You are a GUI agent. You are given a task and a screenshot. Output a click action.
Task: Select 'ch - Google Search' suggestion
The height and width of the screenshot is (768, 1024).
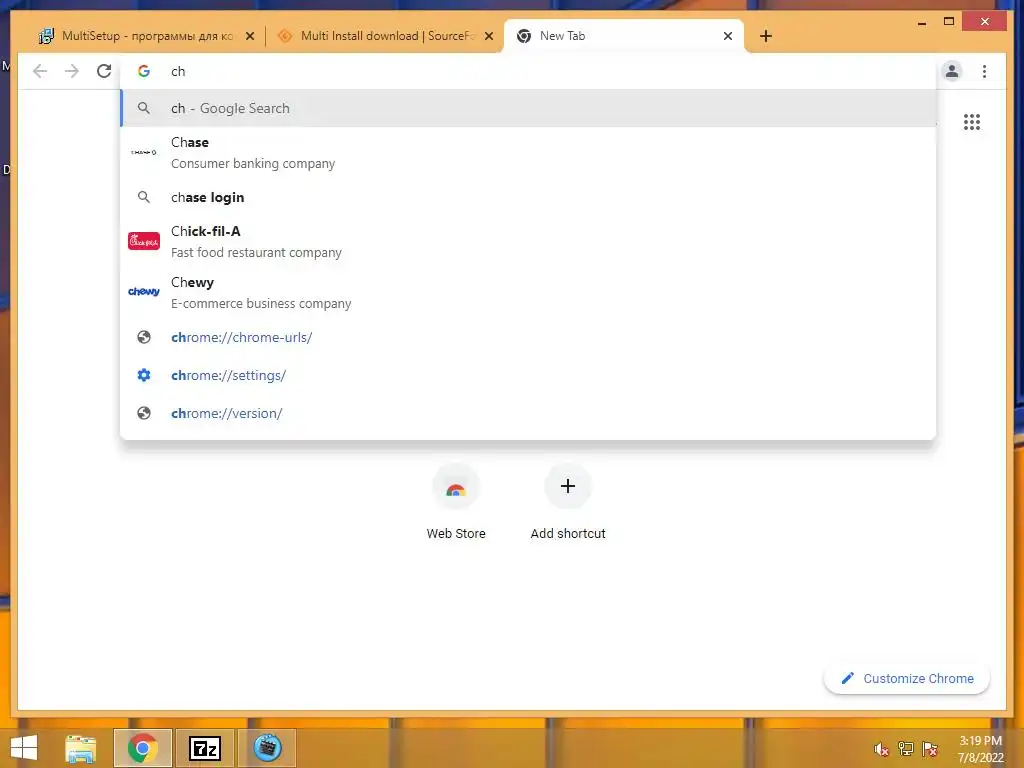point(528,108)
